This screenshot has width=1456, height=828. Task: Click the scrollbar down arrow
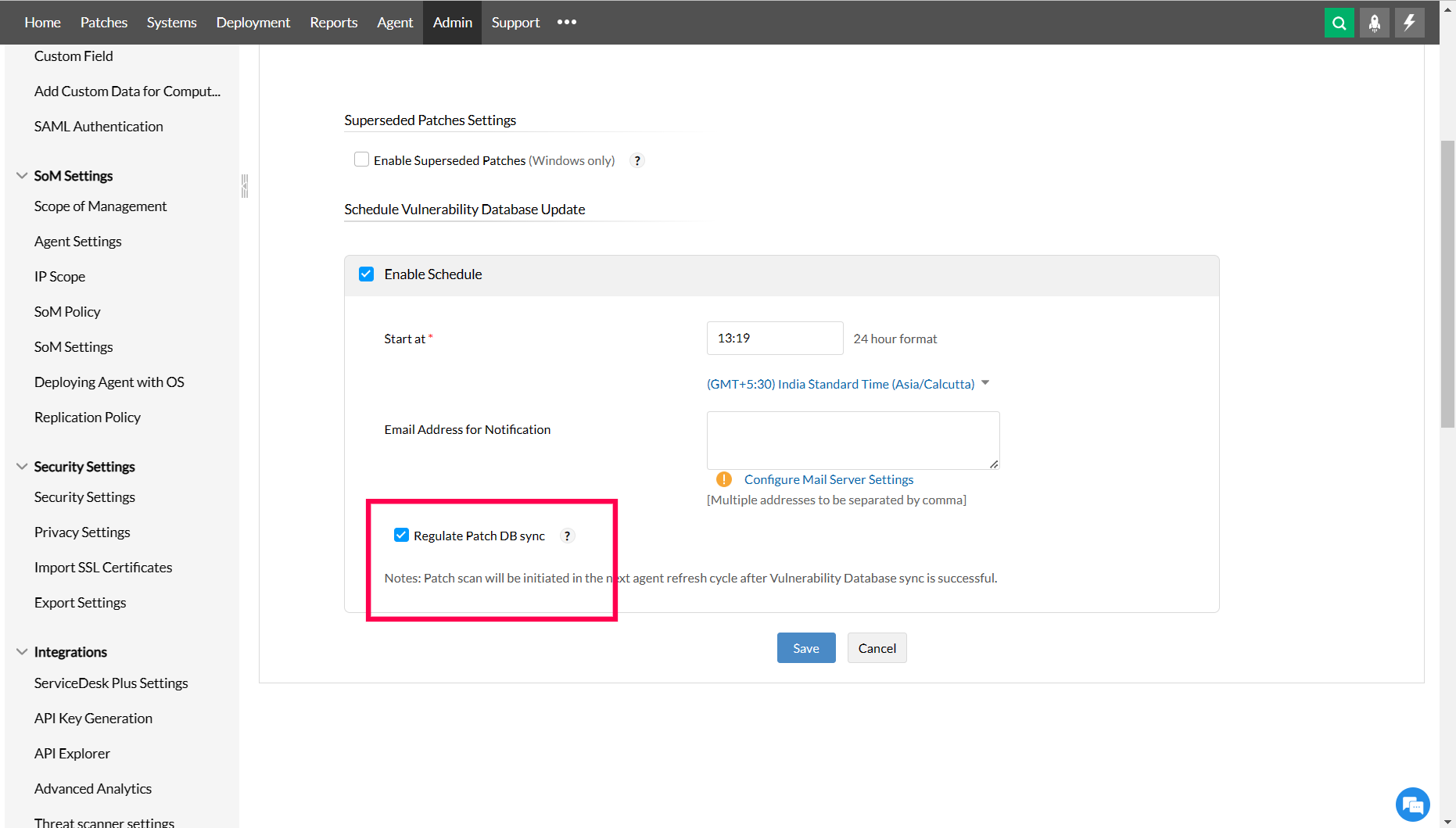pos(1447,822)
